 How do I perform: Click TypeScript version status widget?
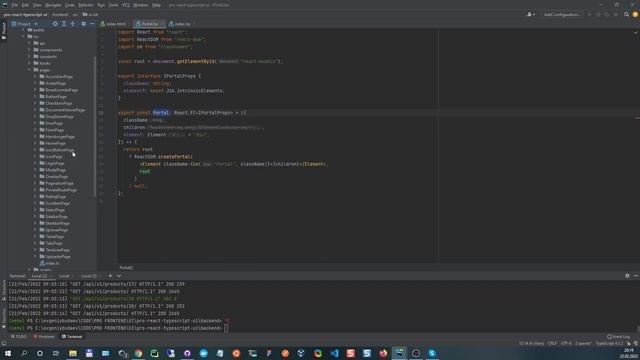tap(609, 343)
